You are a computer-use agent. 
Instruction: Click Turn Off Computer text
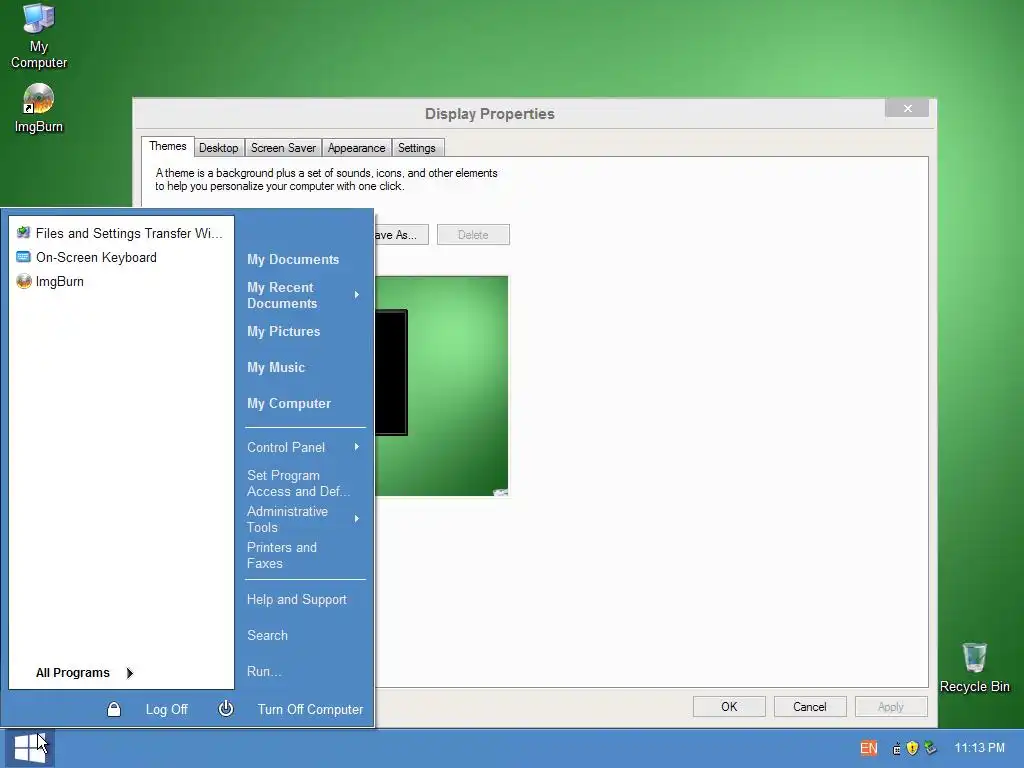tap(310, 709)
